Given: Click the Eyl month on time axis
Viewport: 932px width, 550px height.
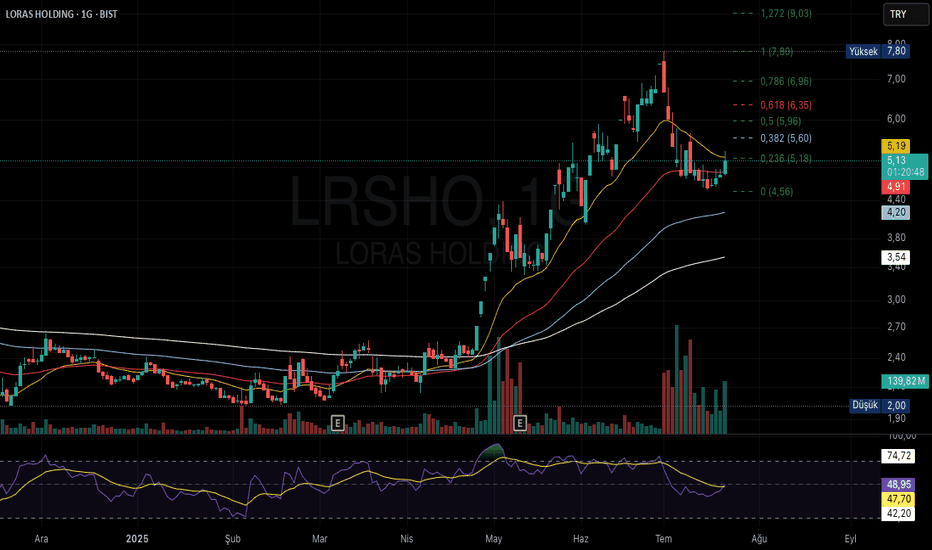Looking at the screenshot, I should [851, 539].
